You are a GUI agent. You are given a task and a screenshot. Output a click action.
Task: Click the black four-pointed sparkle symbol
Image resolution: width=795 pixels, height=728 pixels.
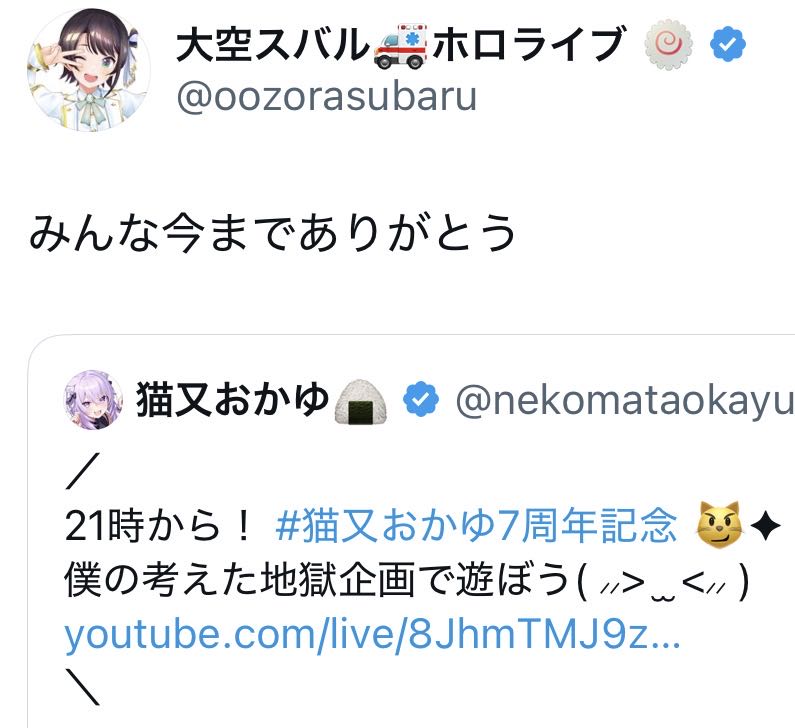pos(765,526)
